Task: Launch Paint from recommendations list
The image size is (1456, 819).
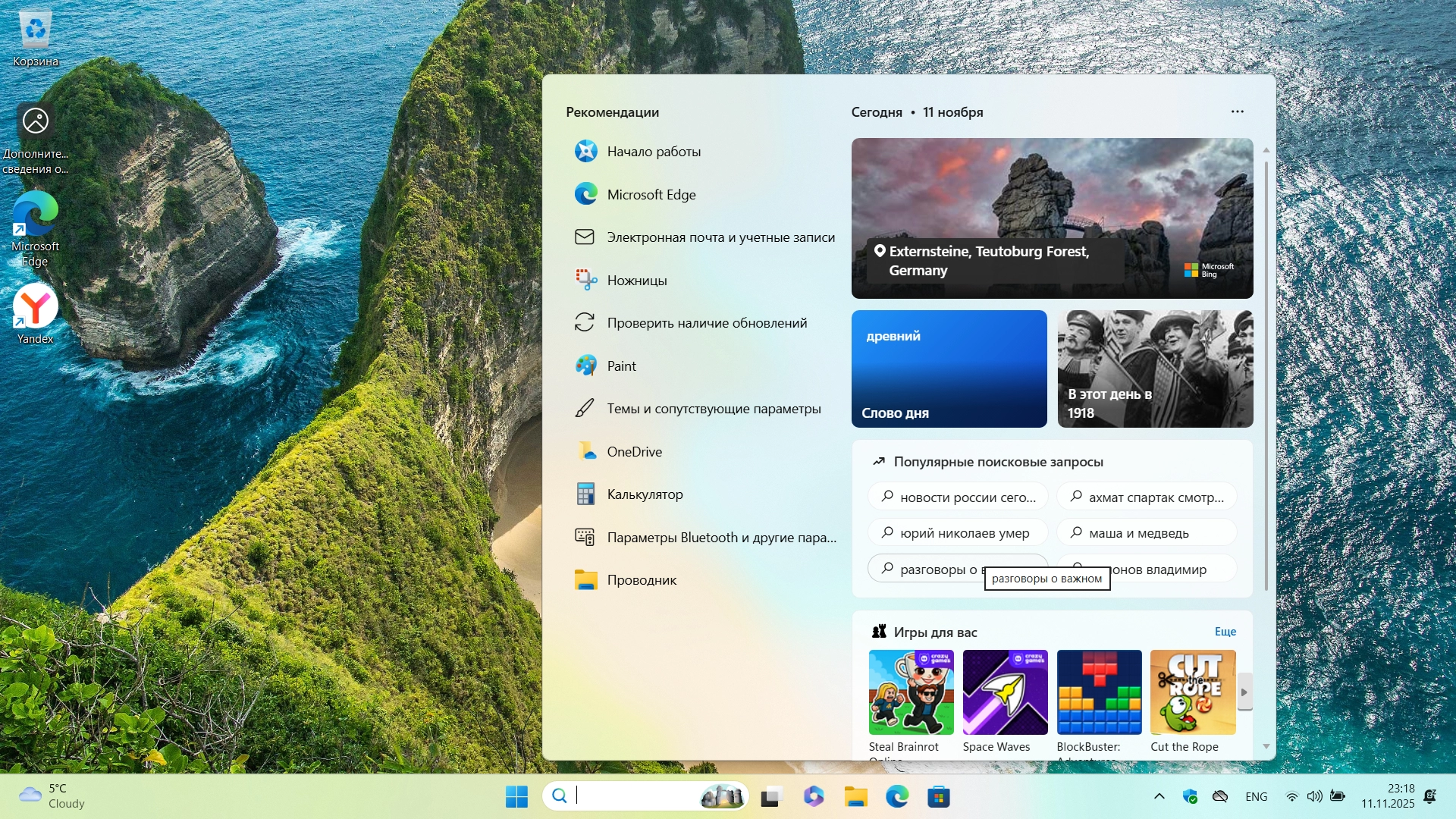Action: pos(621,366)
